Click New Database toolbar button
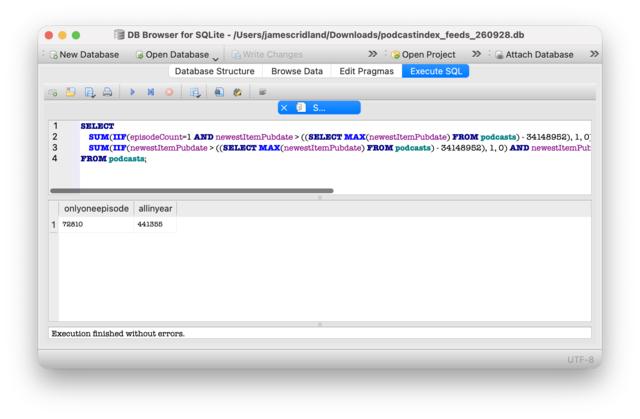This screenshot has width=640, height=419. (84, 55)
